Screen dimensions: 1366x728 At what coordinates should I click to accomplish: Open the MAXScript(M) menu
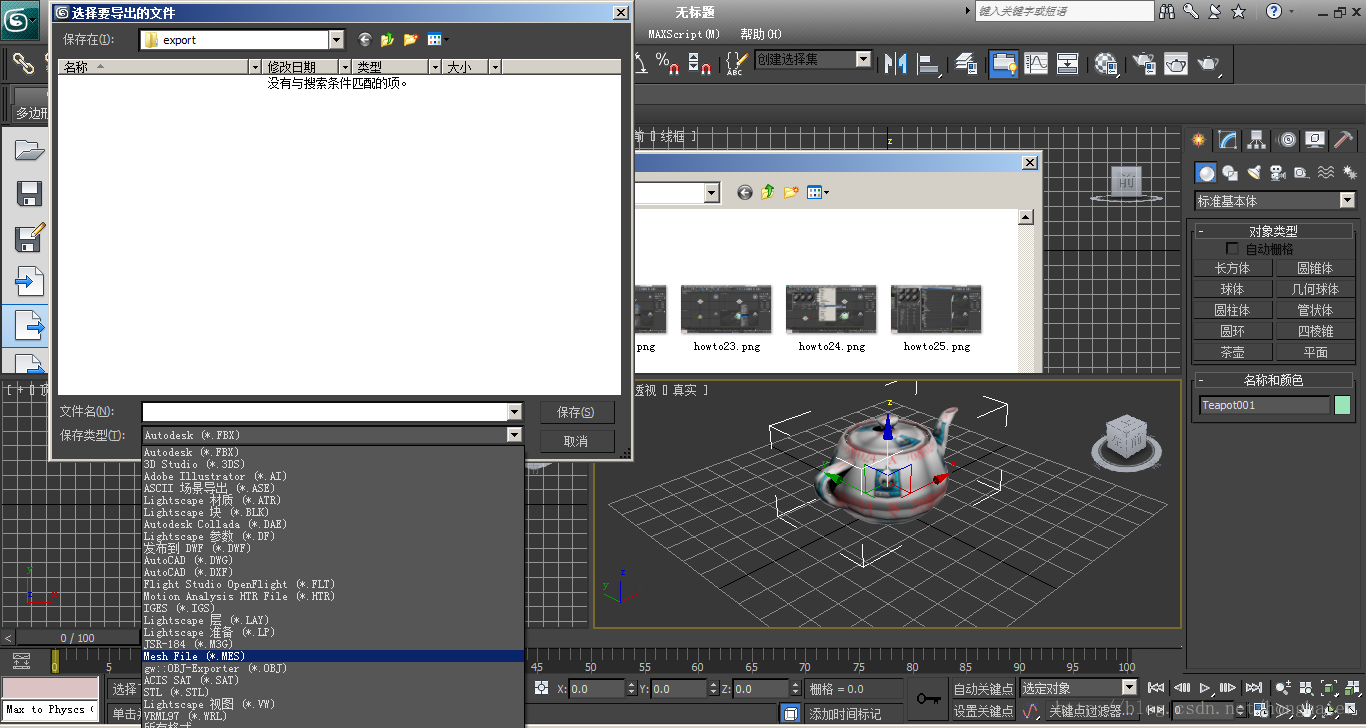click(x=684, y=34)
